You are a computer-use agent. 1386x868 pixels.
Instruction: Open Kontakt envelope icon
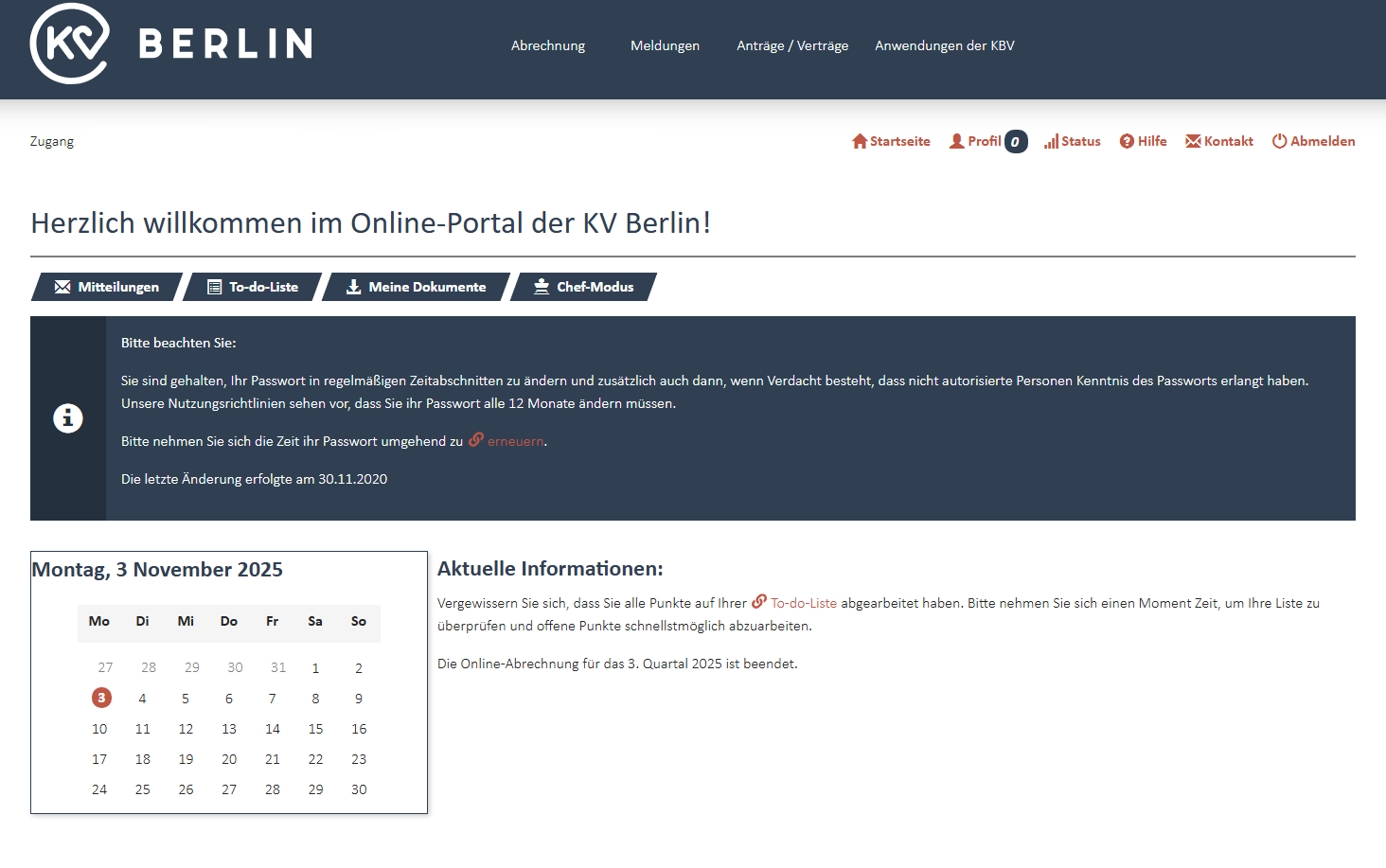pos(1193,141)
